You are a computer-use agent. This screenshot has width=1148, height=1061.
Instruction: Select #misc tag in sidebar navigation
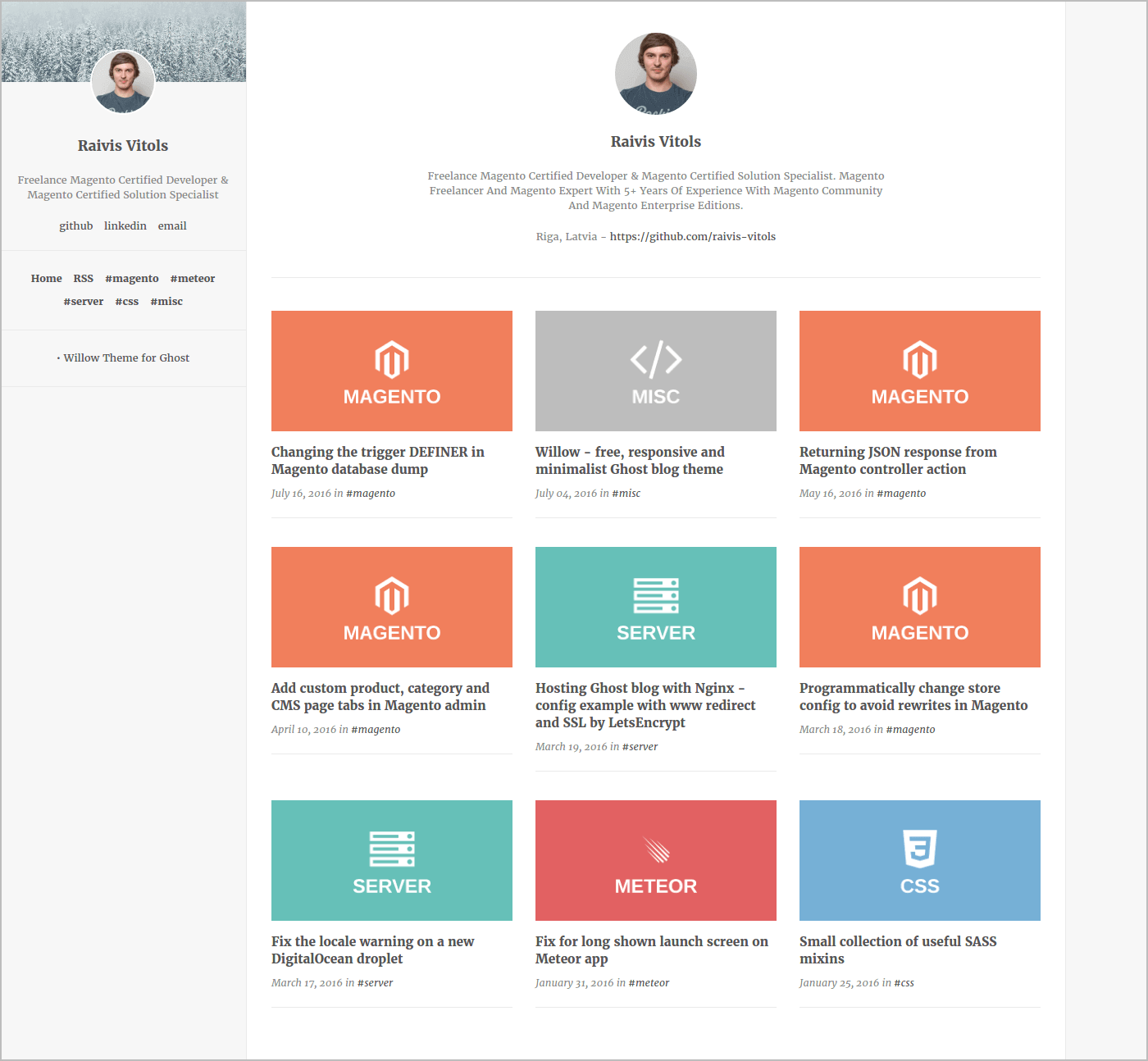[166, 301]
